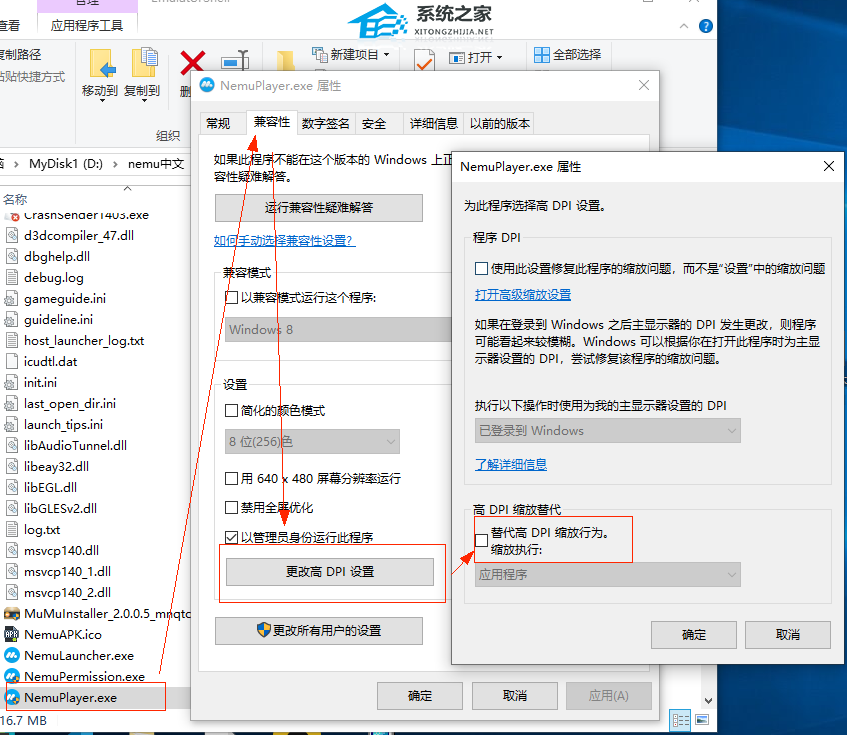Click the red Delete X icon

tap(192, 62)
